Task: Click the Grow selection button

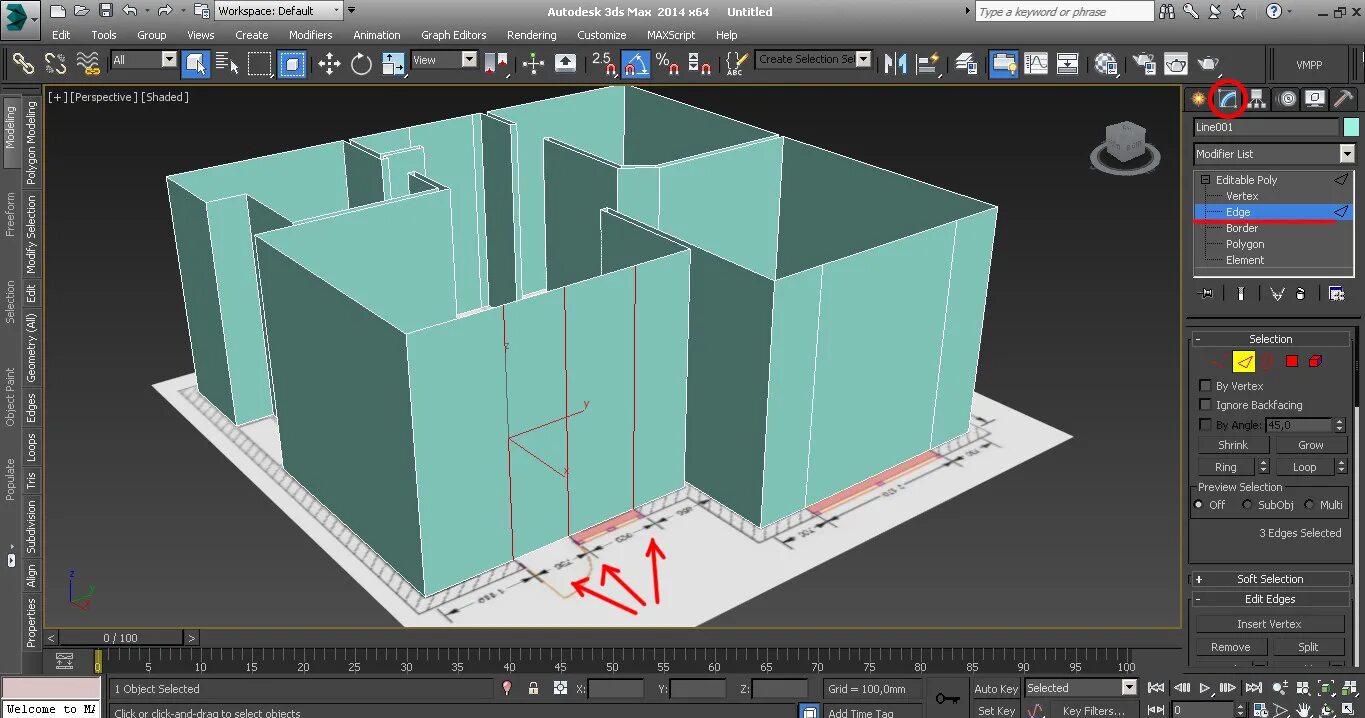Action: [x=1310, y=445]
